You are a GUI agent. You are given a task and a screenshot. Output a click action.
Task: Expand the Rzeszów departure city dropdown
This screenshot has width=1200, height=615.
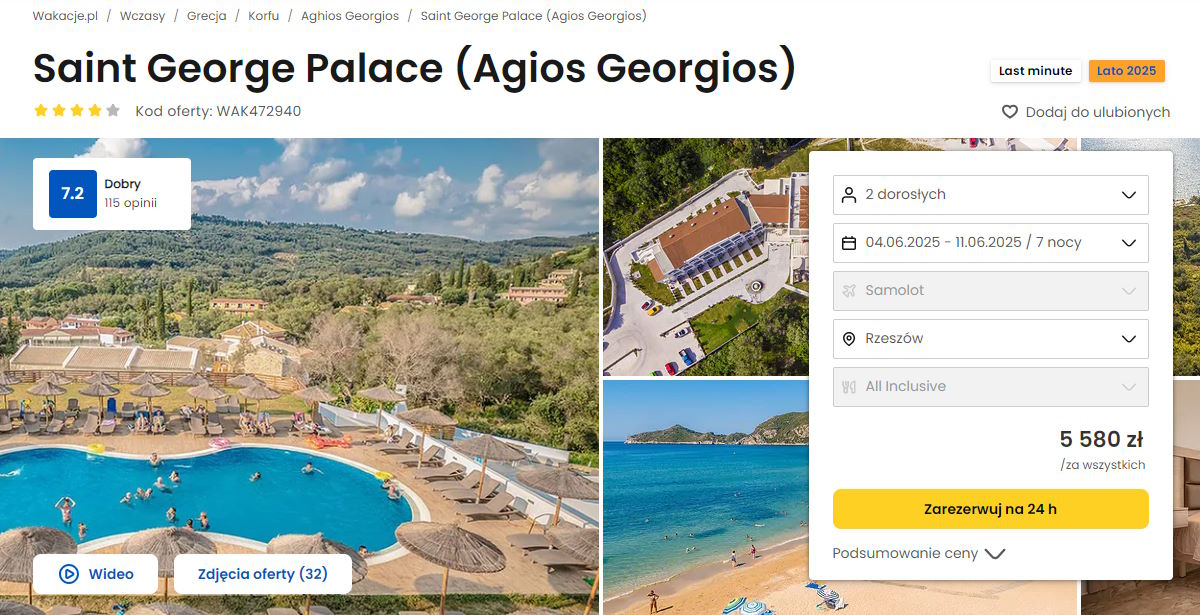990,339
